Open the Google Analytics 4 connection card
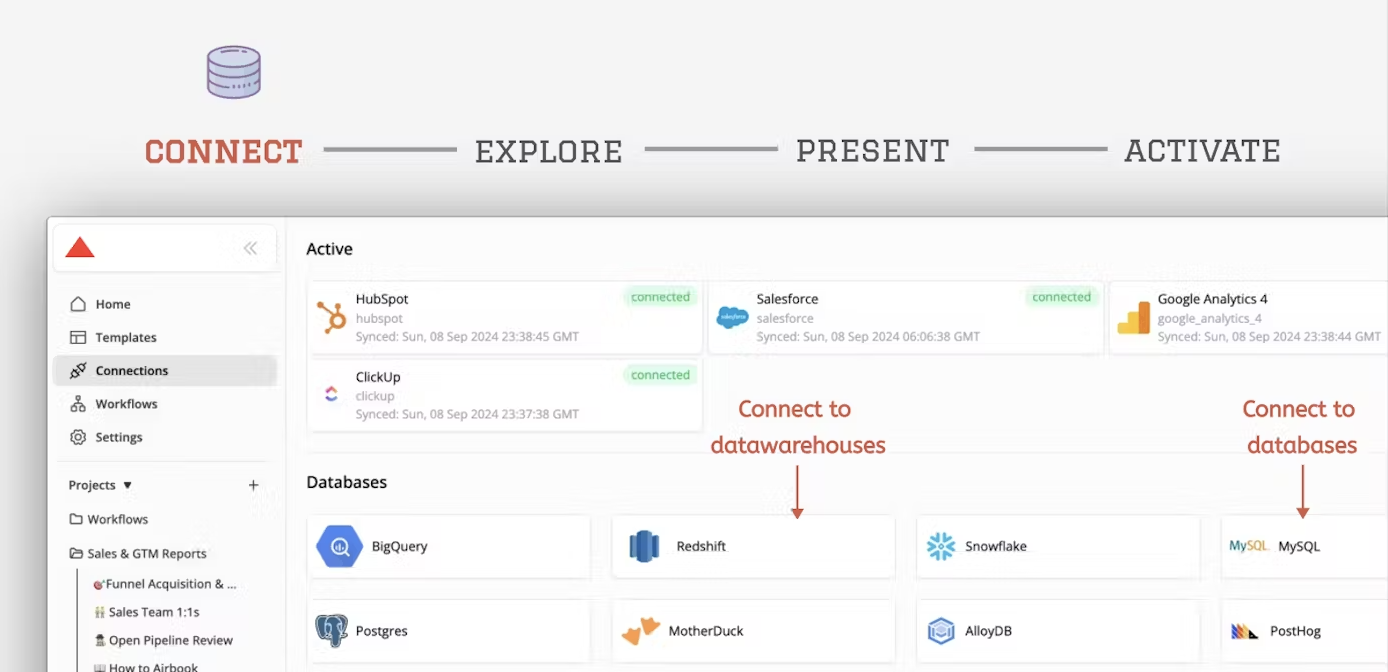Viewport: 1388px width, 672px height. 1249,318
